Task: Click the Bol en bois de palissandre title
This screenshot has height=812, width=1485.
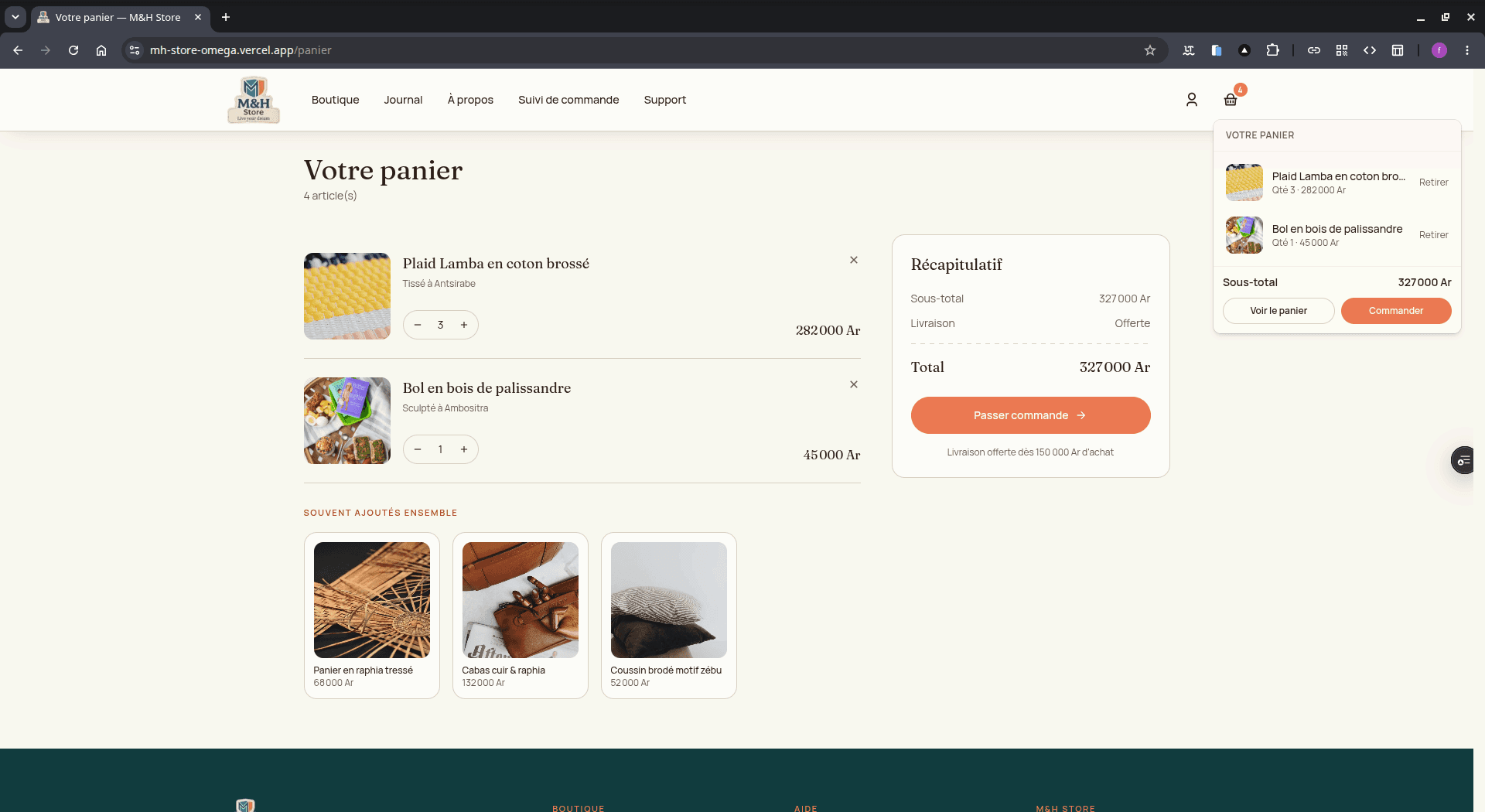Action: pyautogui.click(x=486, y=388)
